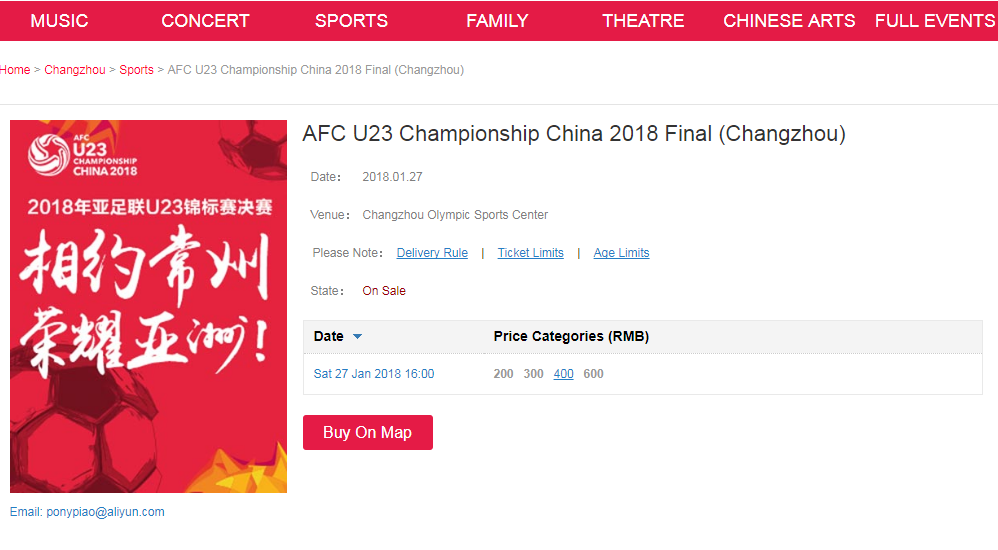Choose the 400 RMB price category
This screenshot has width=998, height=550.
563,374
